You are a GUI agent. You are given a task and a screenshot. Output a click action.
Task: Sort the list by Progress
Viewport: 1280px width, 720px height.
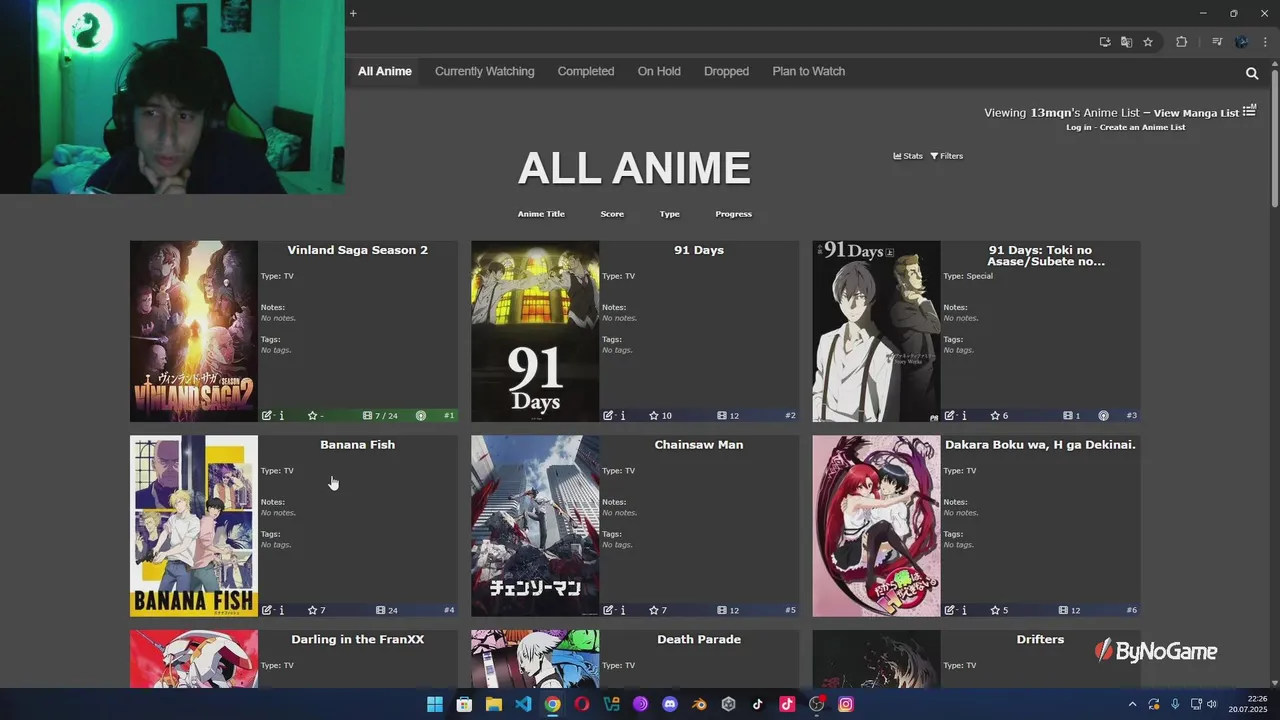pyautogui.click(x=734, y=214)
